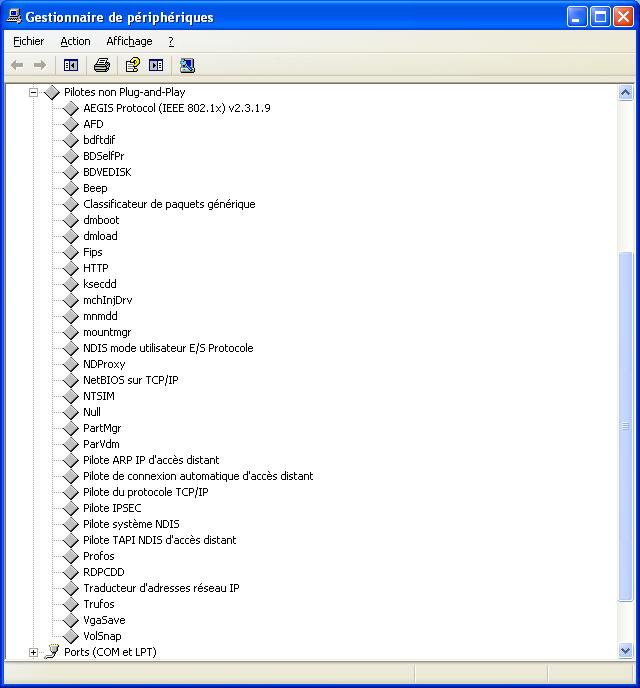Select Pilote ARP IP d'accès distant

(x=151, y=460)
